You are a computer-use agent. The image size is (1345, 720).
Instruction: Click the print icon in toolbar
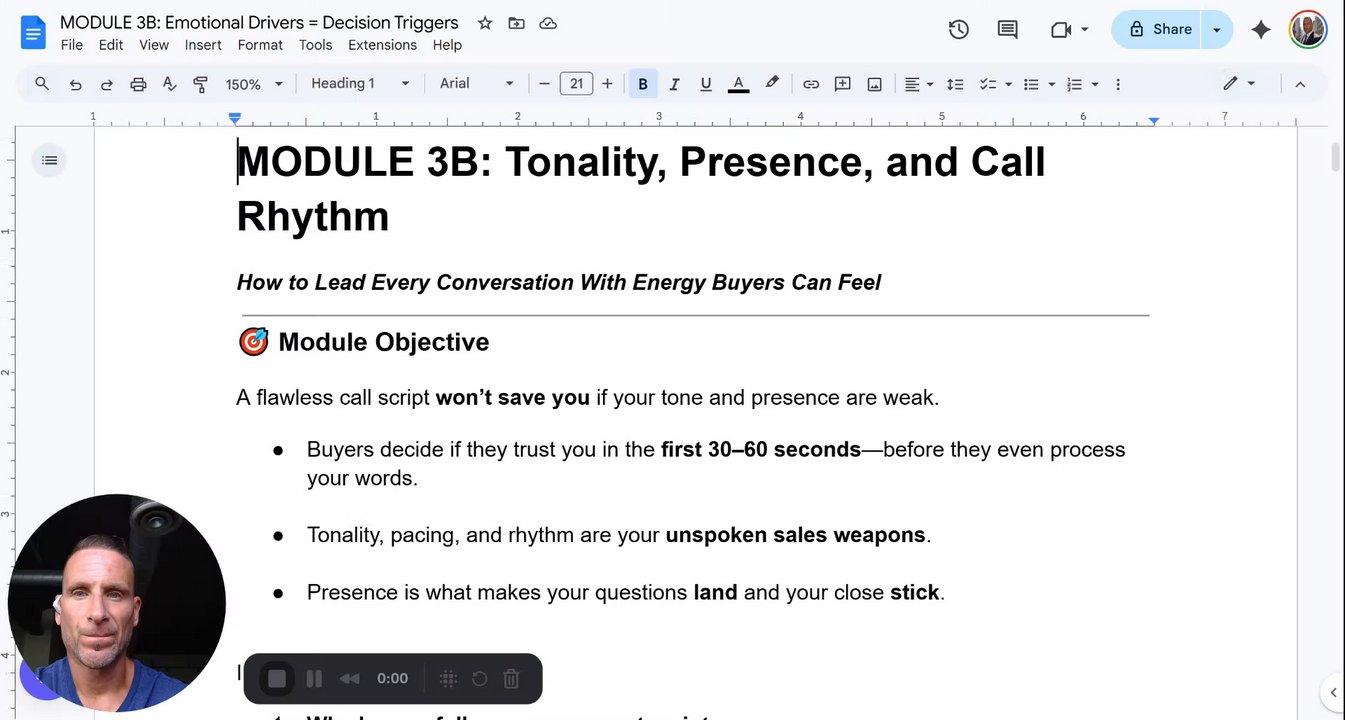point(138,84)
